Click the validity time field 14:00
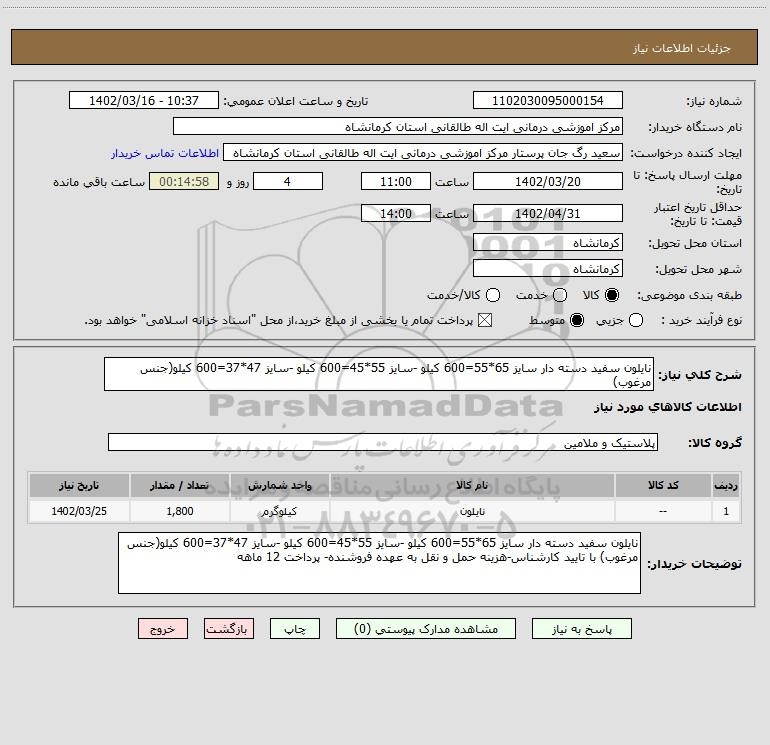The image size is (770, 745). click(396, 214)
